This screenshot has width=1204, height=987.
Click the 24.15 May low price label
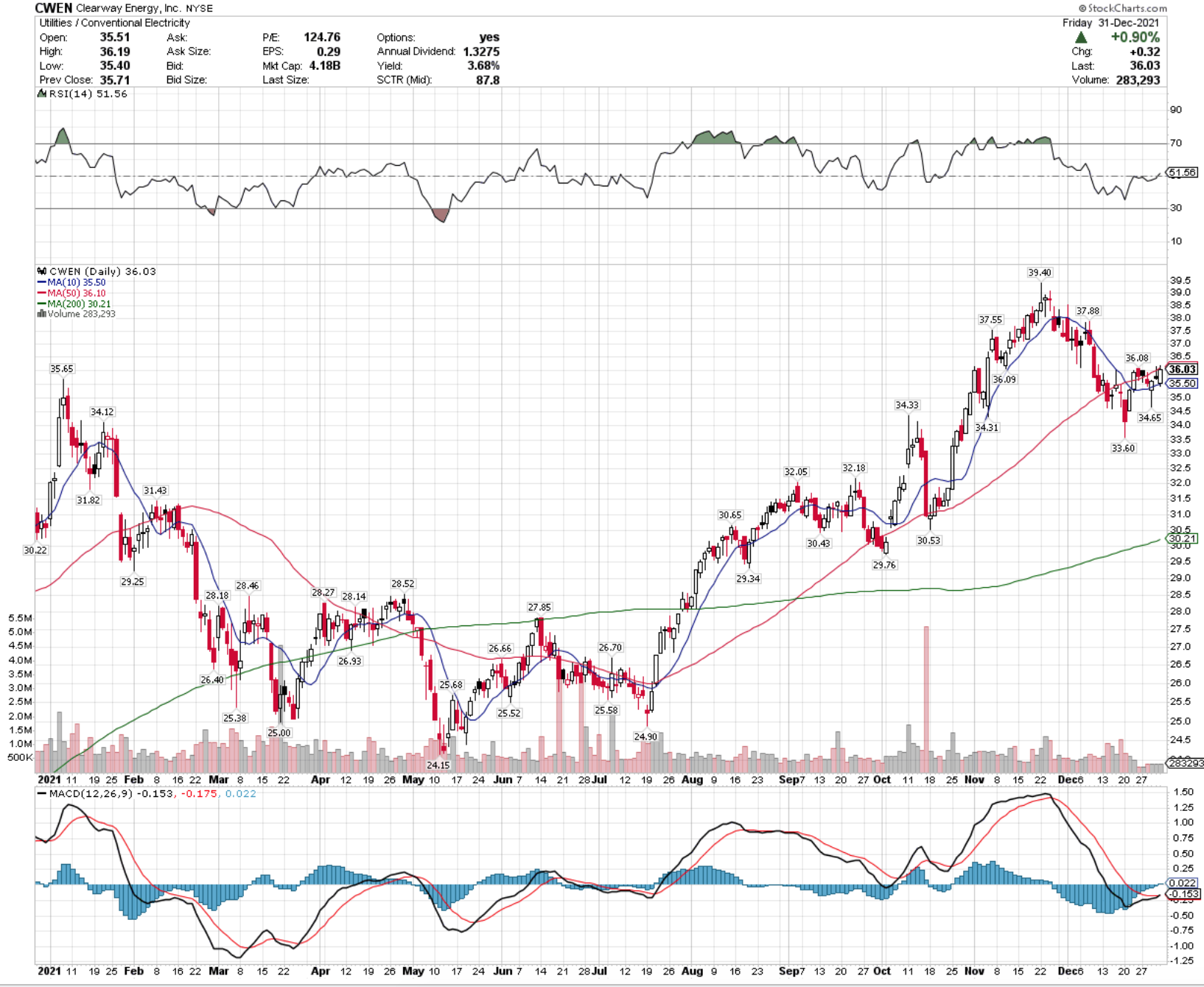coord(438,765)
